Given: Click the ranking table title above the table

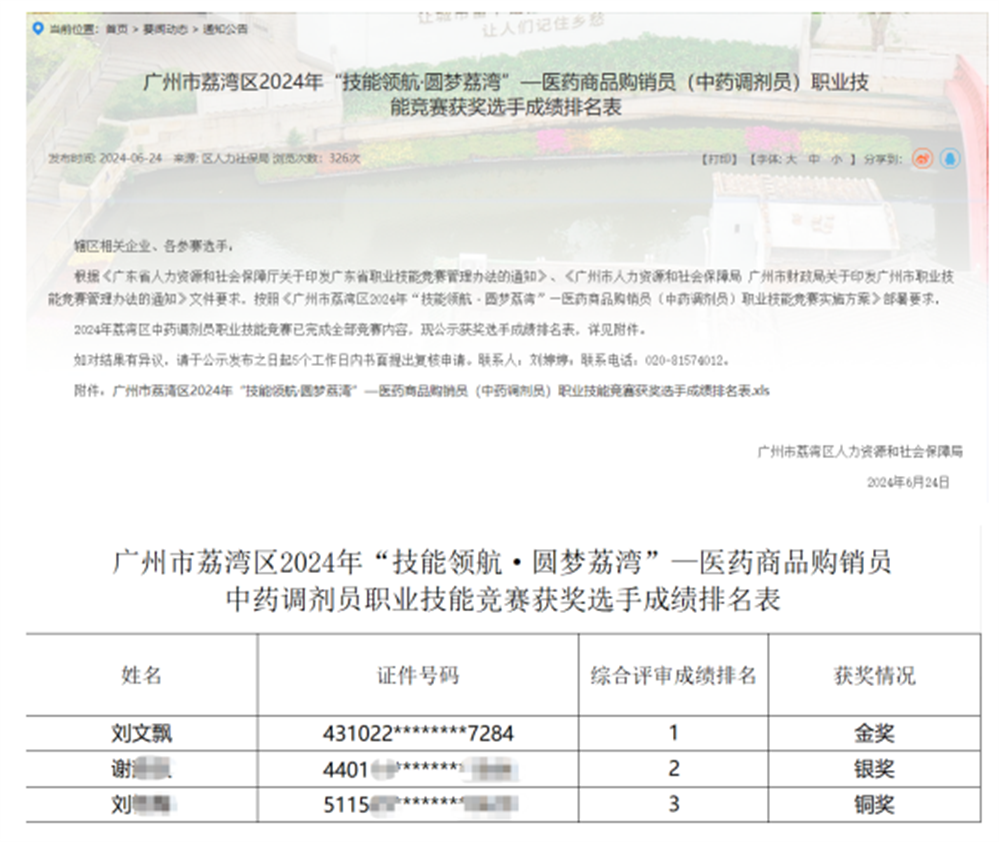Looking at the screenshot, I should (x=503, y=580).
